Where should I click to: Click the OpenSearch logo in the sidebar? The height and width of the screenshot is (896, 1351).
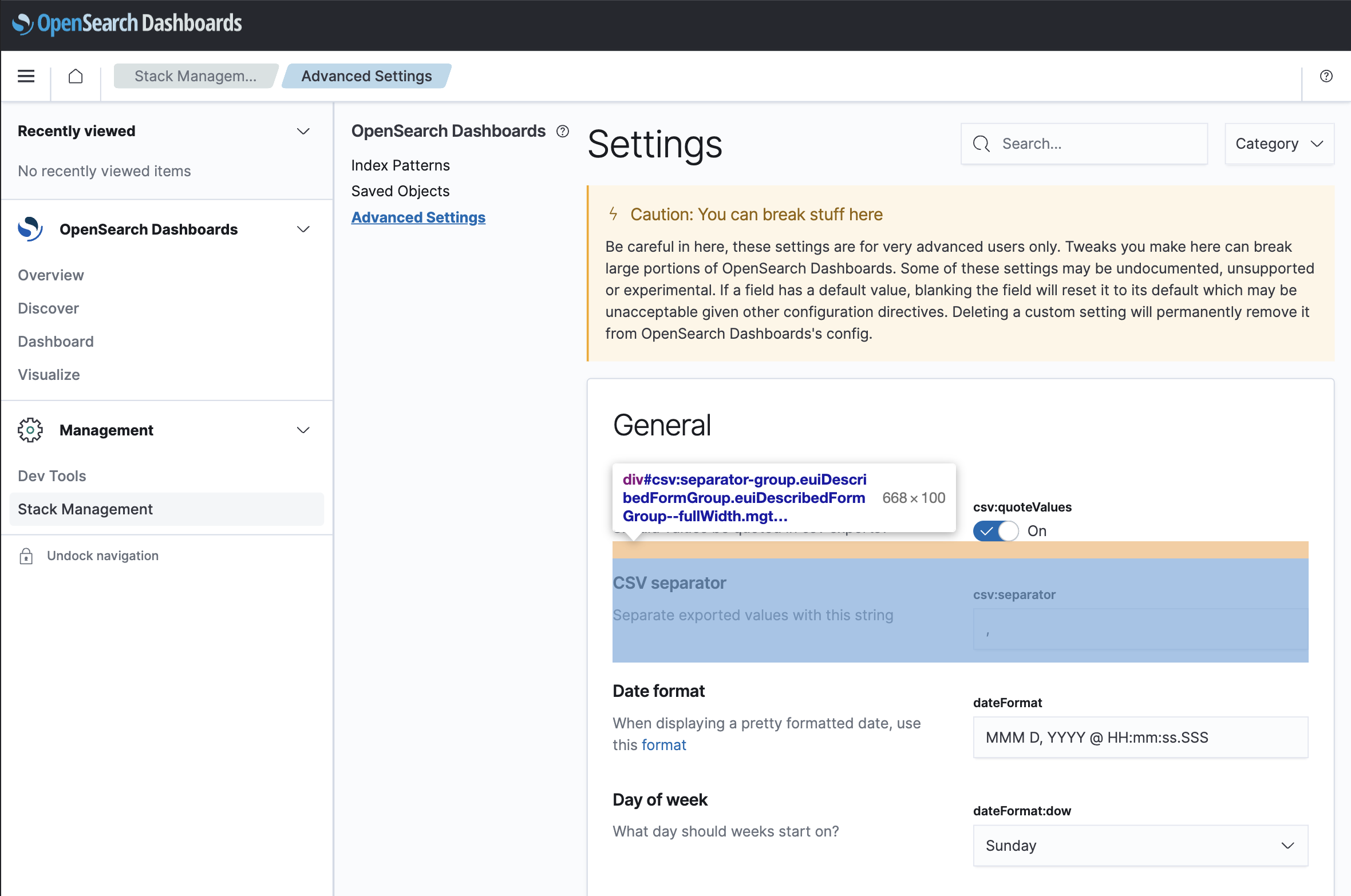pos(30,228)
